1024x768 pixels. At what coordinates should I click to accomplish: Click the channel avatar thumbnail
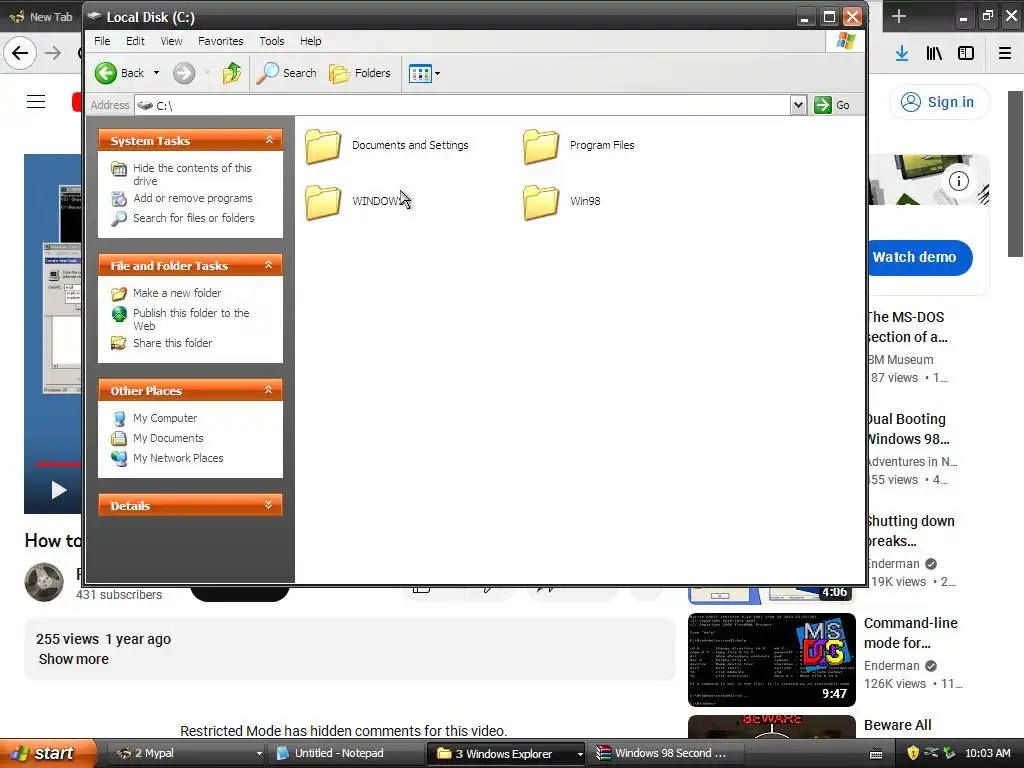tap(44, 582)
